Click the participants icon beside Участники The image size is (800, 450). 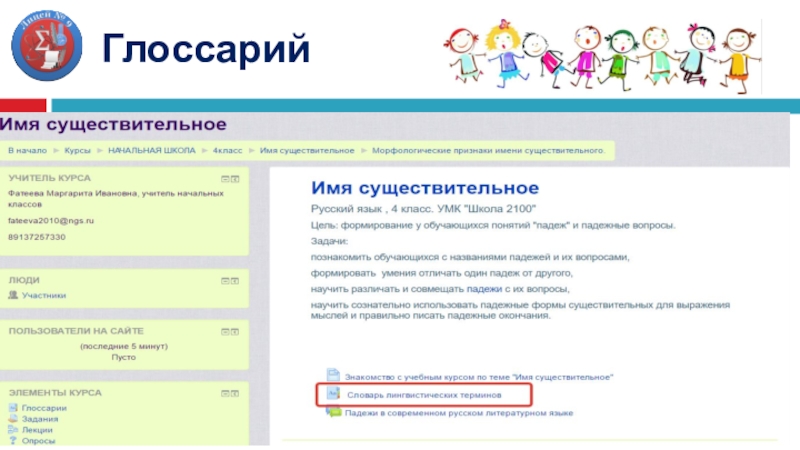coord(13,295)
